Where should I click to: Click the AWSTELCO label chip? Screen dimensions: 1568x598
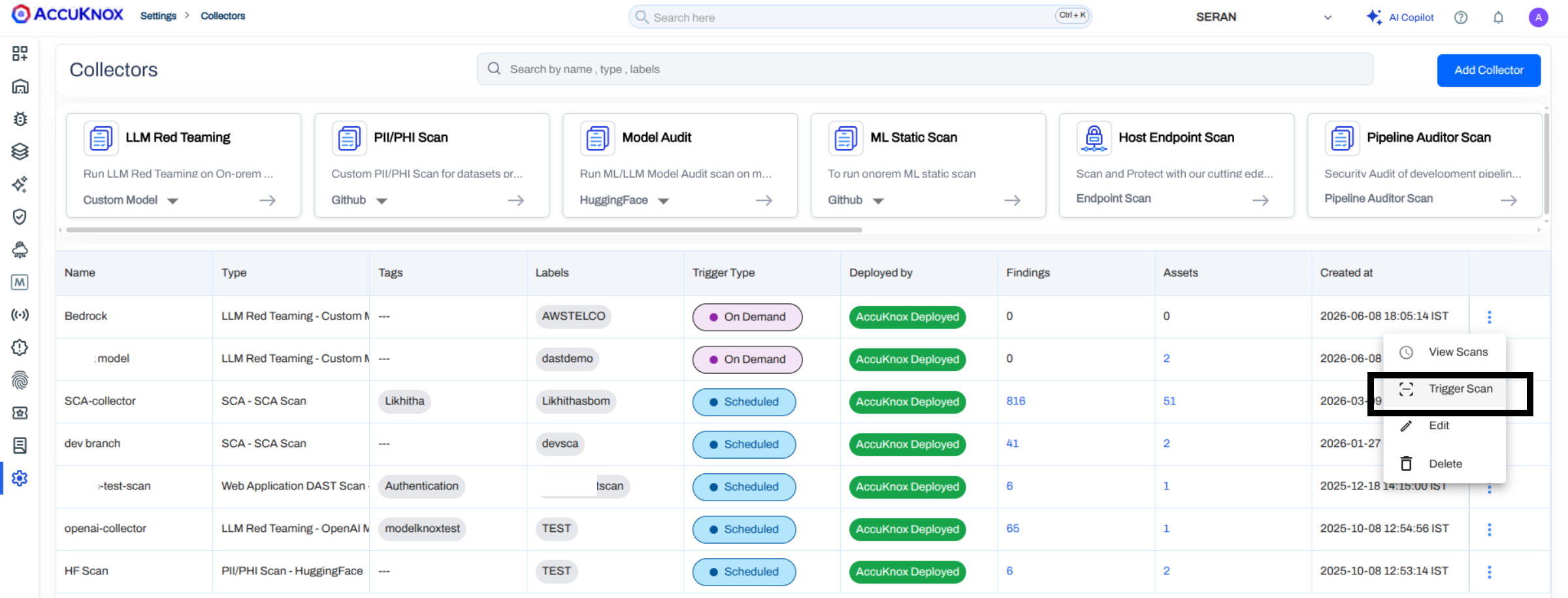573,316
